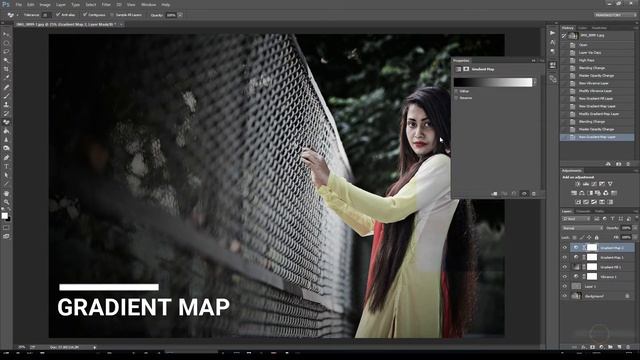This screenshot has width=640, height=360.
Task: Click the trash icon in Layers panel
Action: click(628, 347)
